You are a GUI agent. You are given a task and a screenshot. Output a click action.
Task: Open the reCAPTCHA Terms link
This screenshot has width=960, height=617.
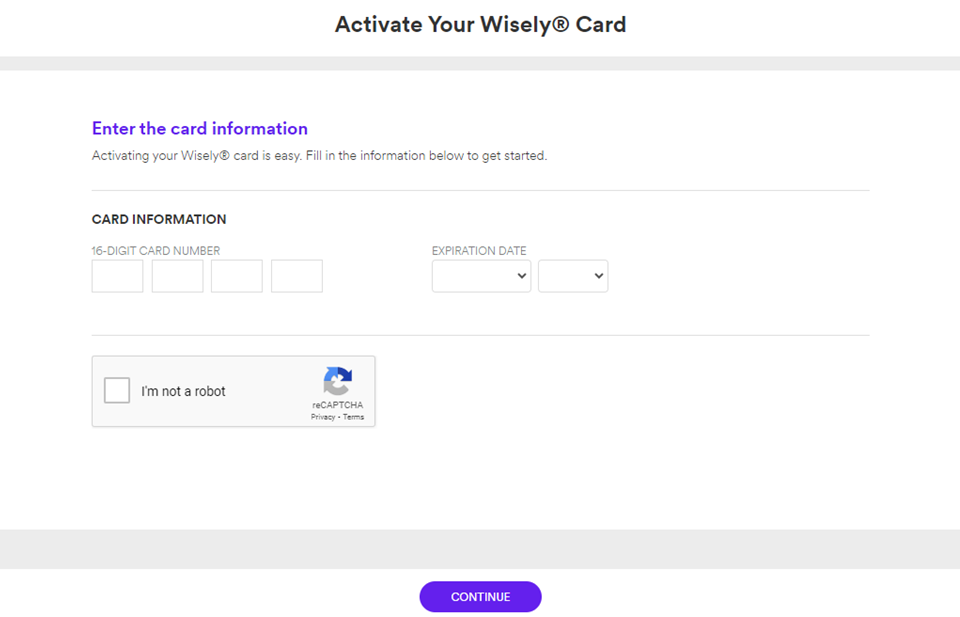click(x=353, y=417)
